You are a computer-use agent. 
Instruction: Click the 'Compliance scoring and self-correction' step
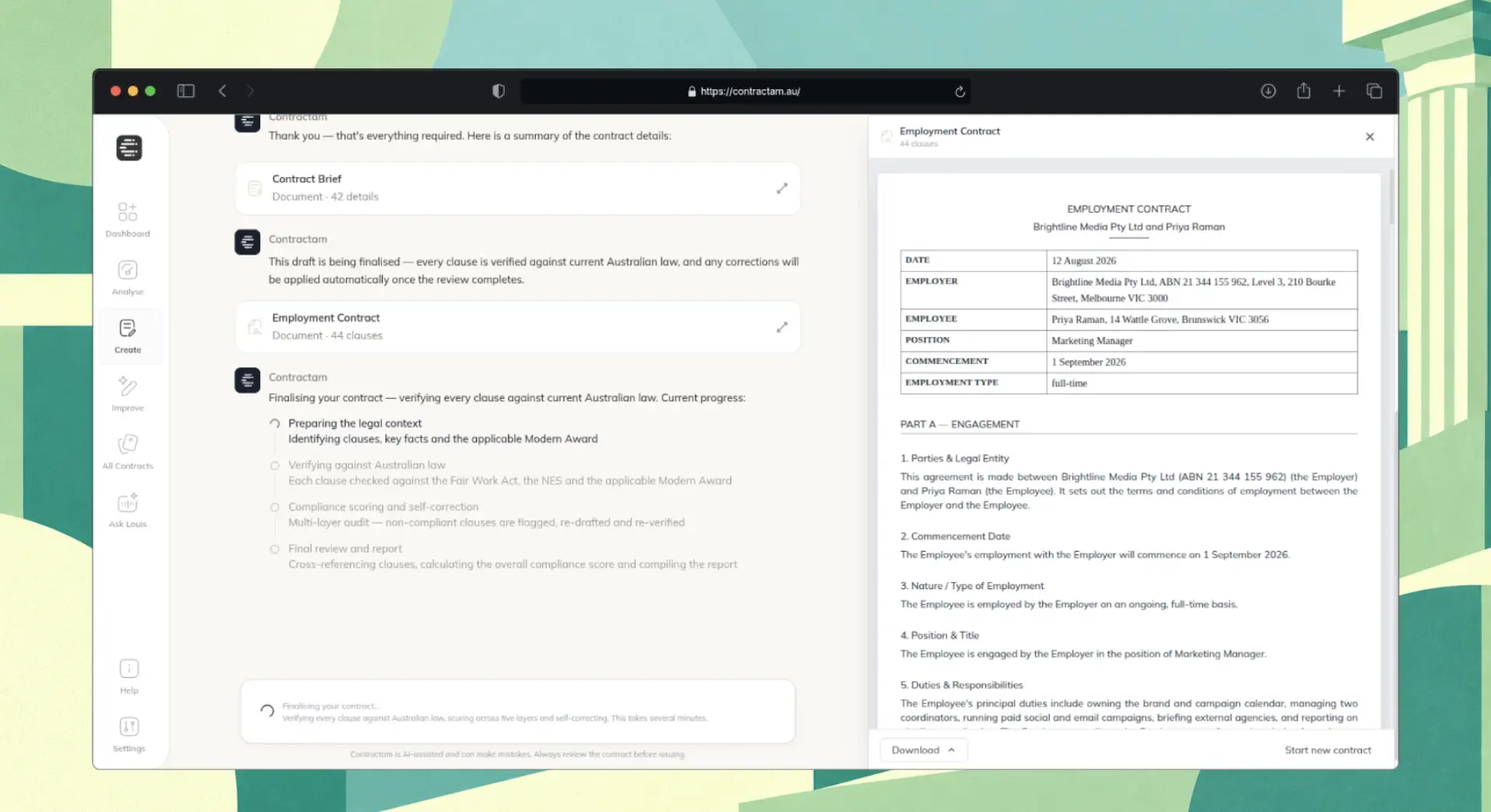(x=383, y=507)
